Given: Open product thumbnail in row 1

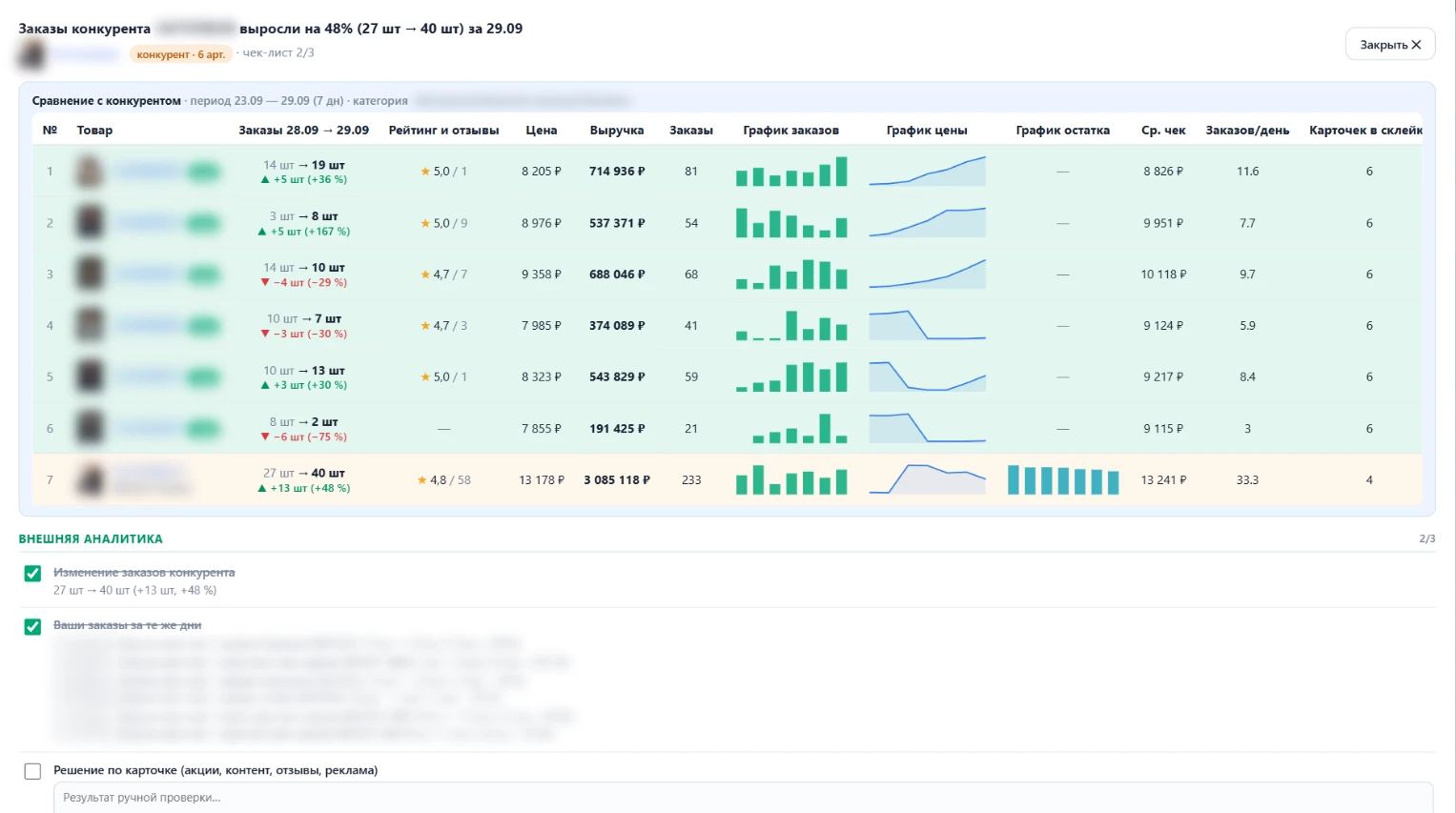Looking at the screenshot, I should [x=90, y=172].
